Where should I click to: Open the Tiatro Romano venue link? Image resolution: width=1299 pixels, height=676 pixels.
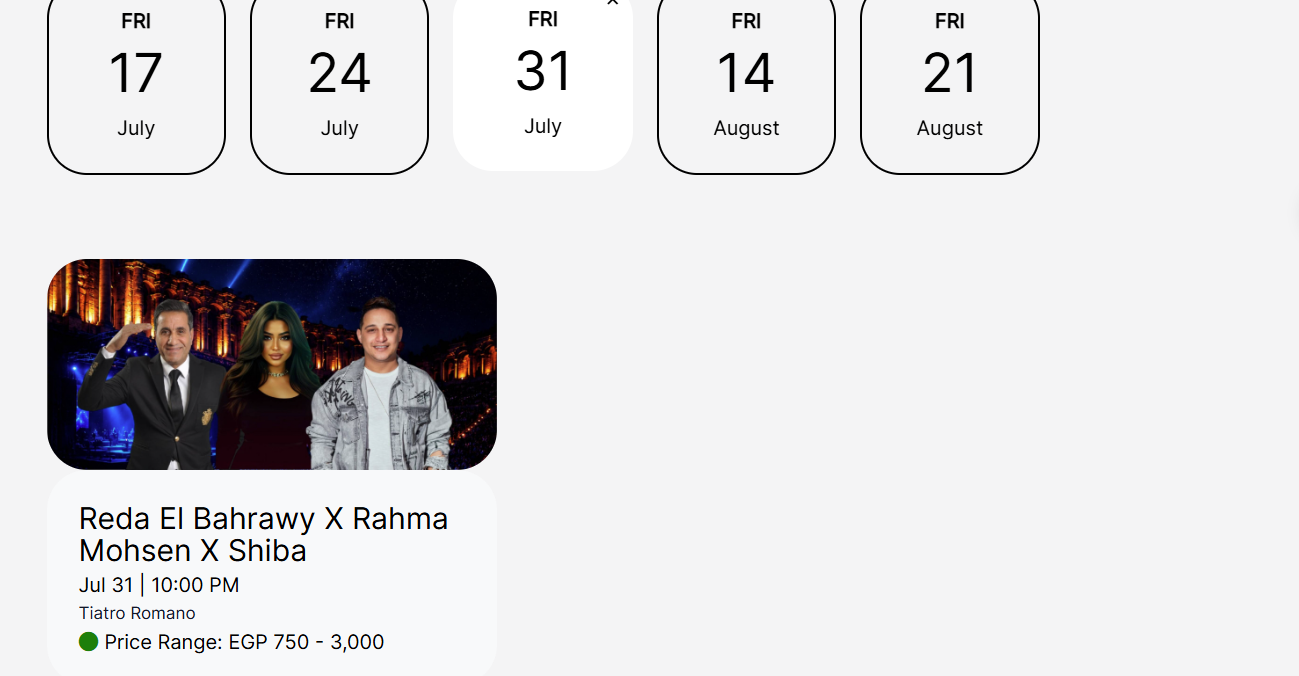coord(137,613)
